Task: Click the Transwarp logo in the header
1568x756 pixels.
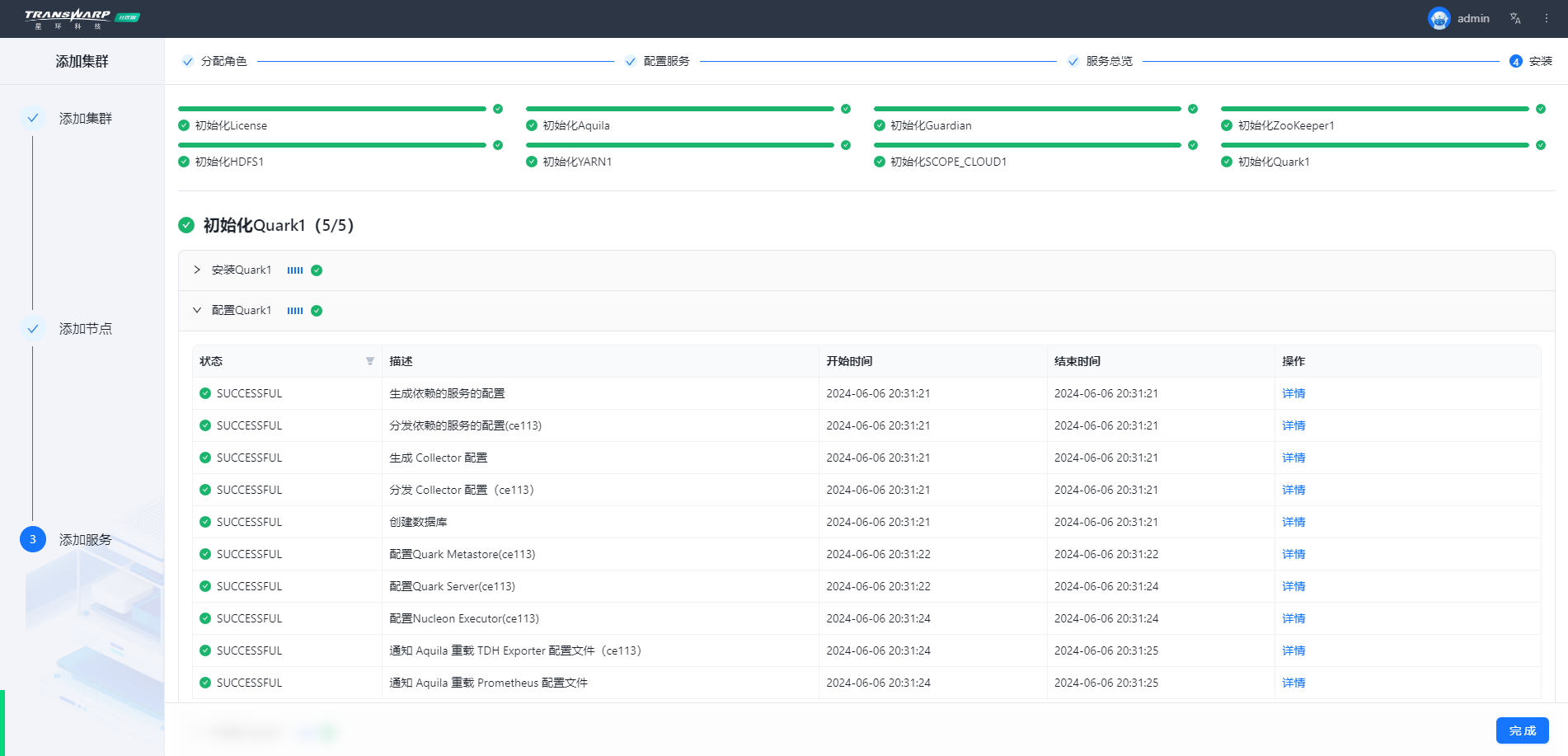Action: click(82, 18)
